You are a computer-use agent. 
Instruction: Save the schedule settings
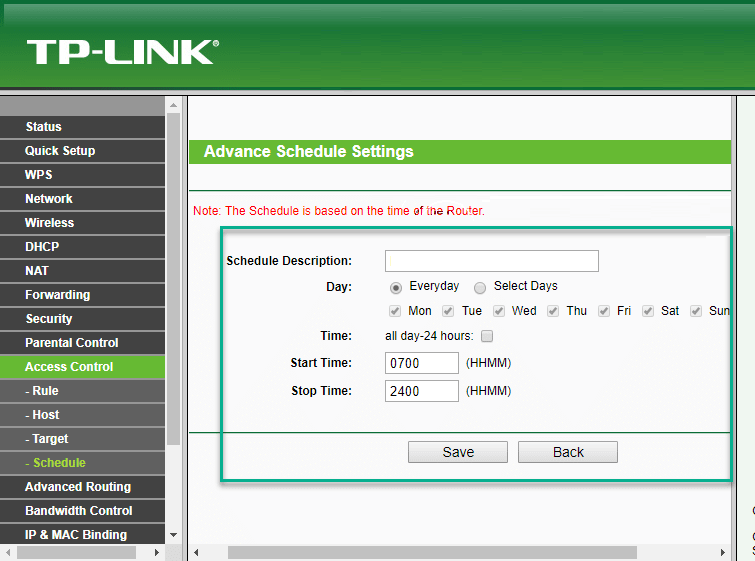[x=458, y=452]
